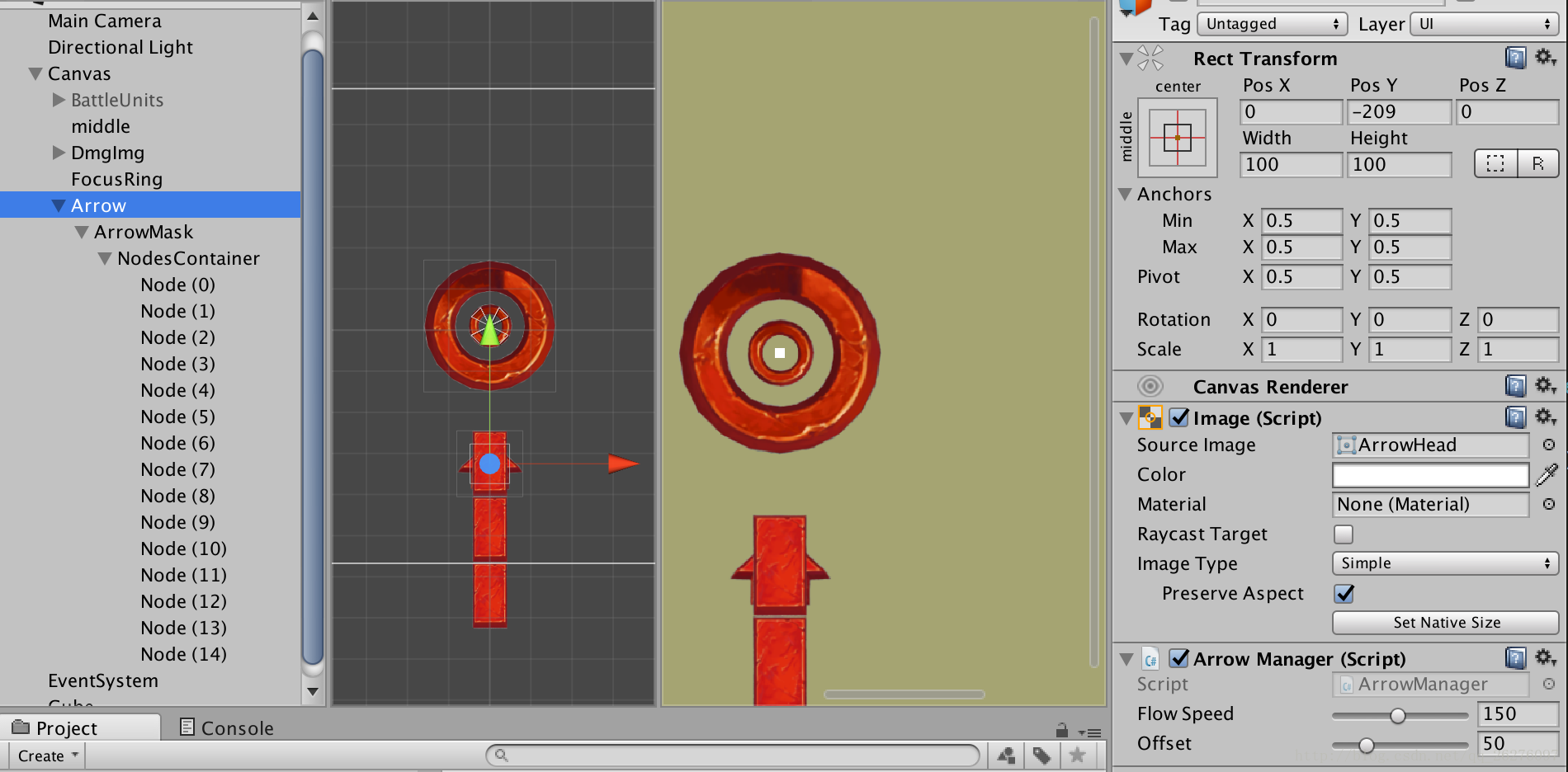Image resolution: width=1568 pixels, height=772 pixels.
Task: Select Node (14) in the hierarchy
Action: click(183, 654)
